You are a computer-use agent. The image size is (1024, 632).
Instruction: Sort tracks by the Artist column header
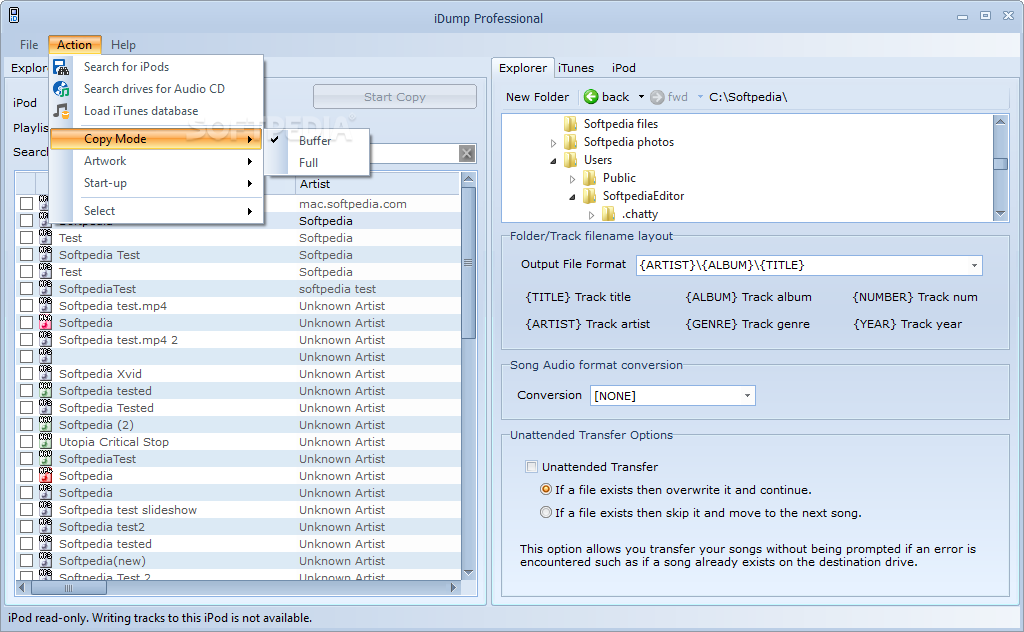[377, 184]
